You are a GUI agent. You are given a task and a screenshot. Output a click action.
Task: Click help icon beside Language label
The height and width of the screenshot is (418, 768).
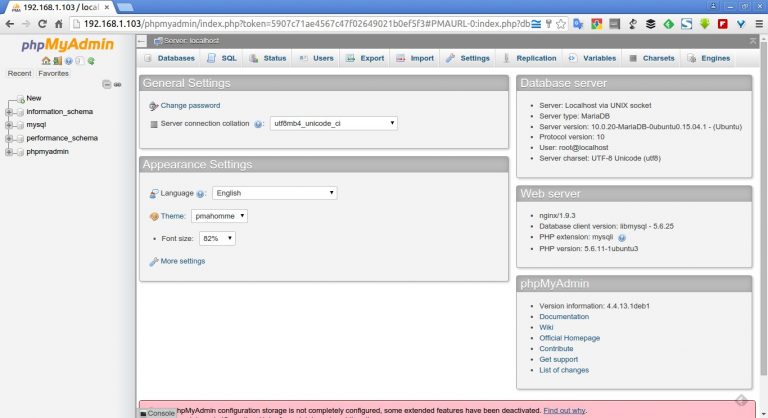pos(200,194)
